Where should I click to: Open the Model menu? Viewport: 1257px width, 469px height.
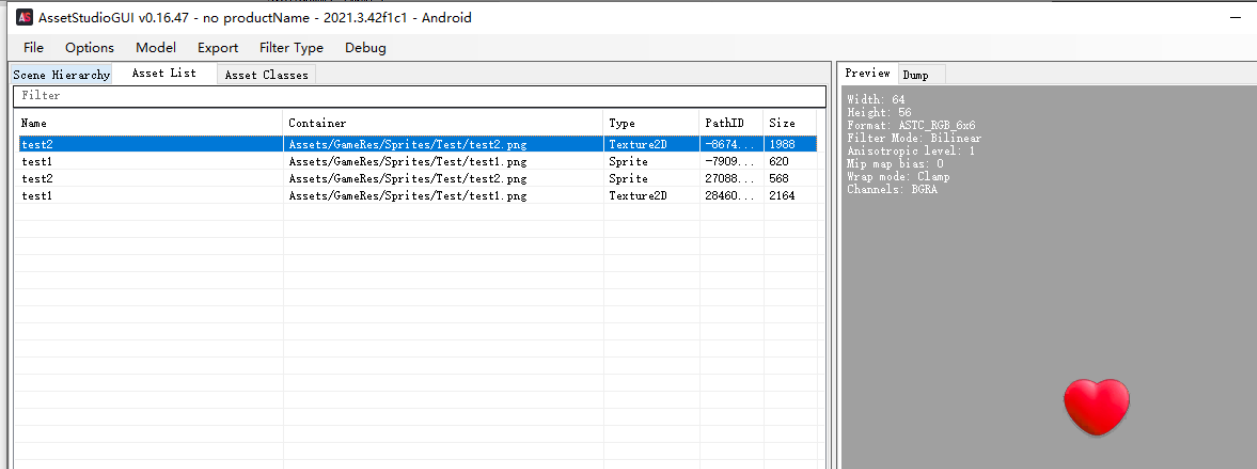(x=156, y=47)
